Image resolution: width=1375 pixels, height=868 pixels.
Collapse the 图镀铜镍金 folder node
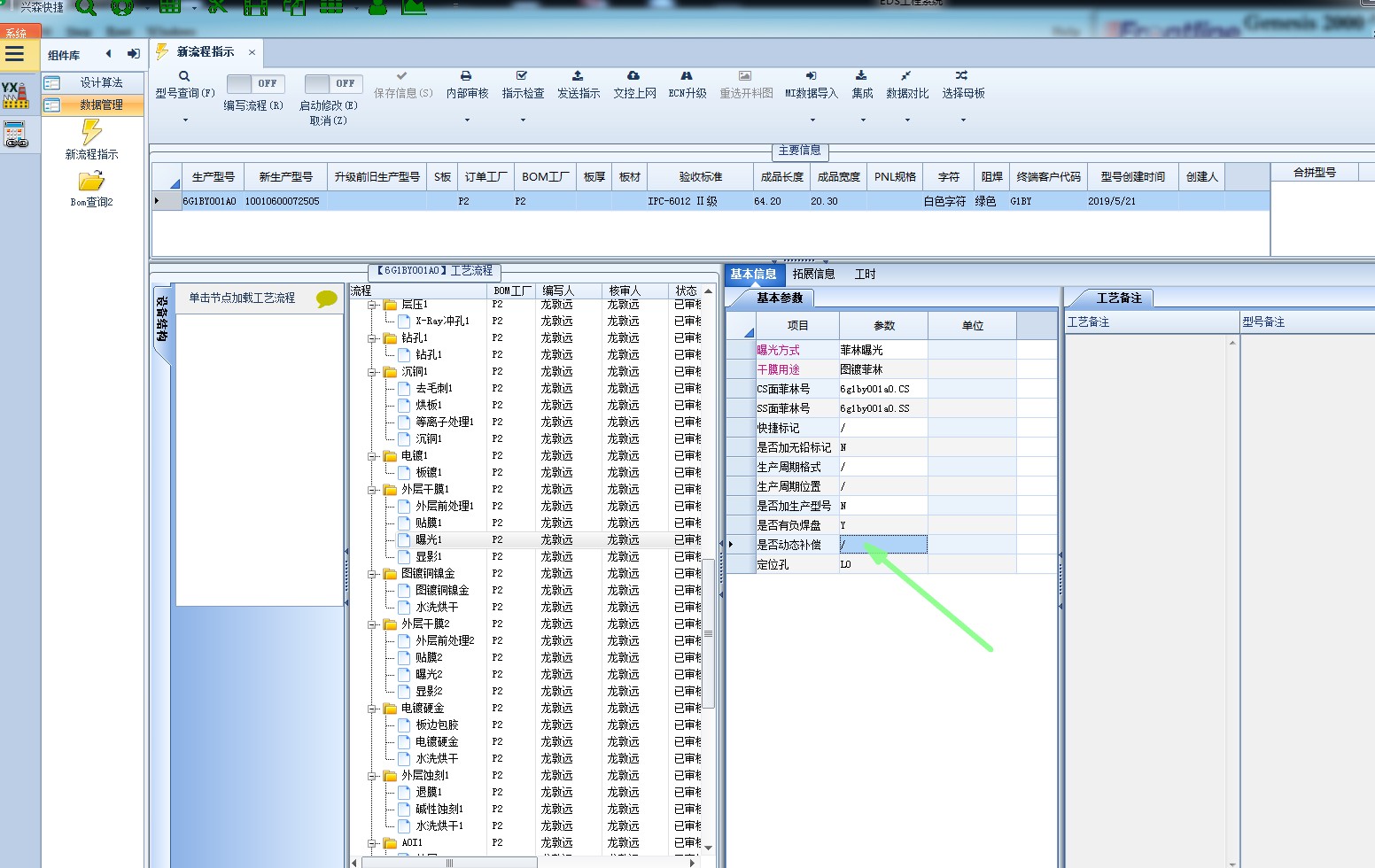point(373,574)
